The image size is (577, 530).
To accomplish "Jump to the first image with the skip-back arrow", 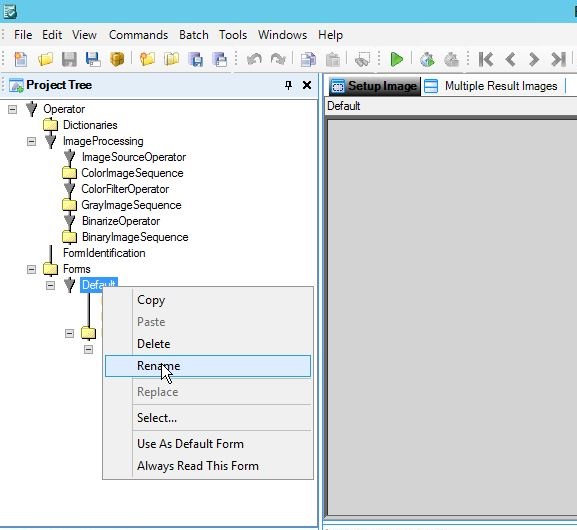I will click(x=486, y=59).
